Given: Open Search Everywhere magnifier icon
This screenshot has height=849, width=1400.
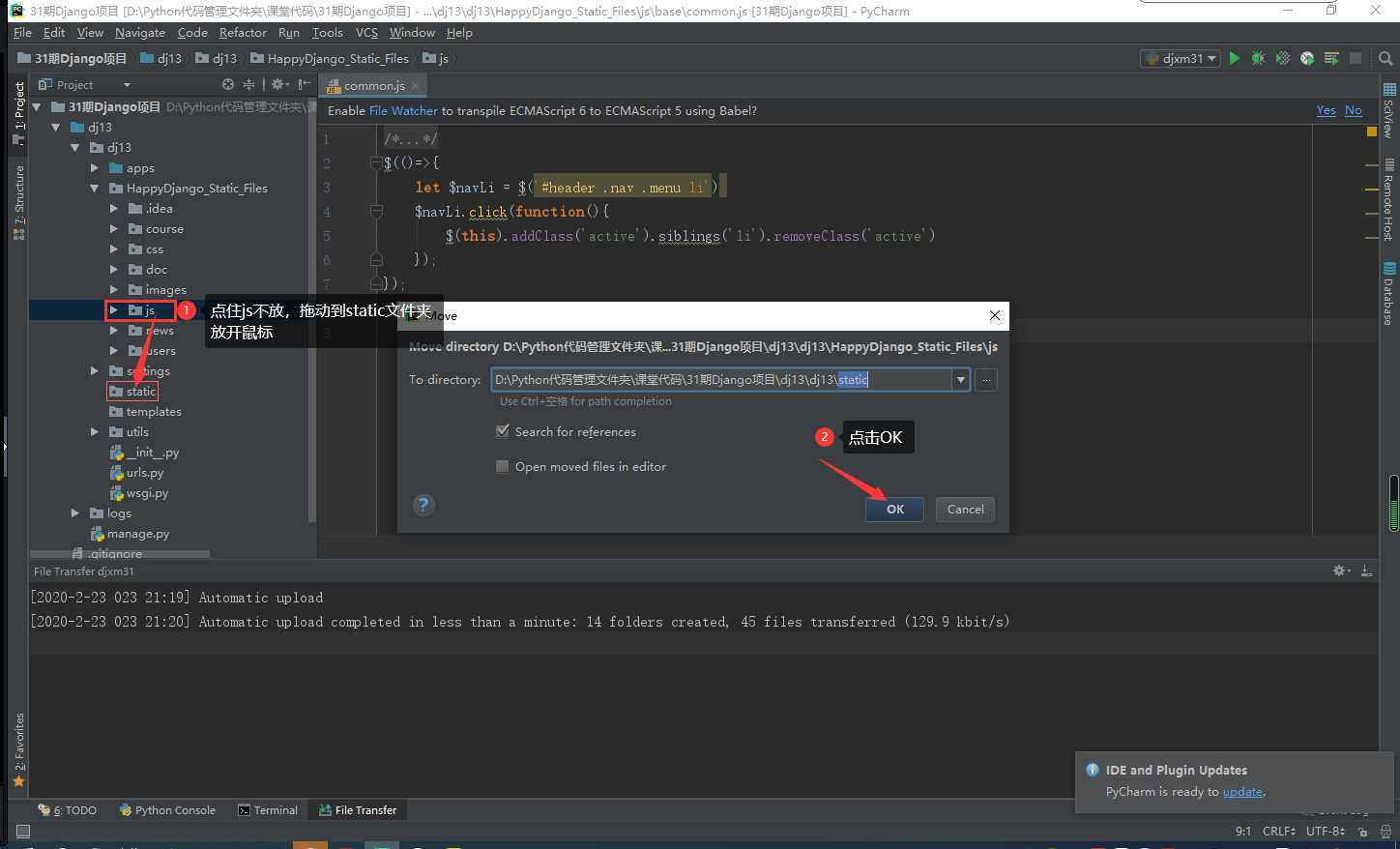Looking at the screenshot, I should tap(1385, 58).
